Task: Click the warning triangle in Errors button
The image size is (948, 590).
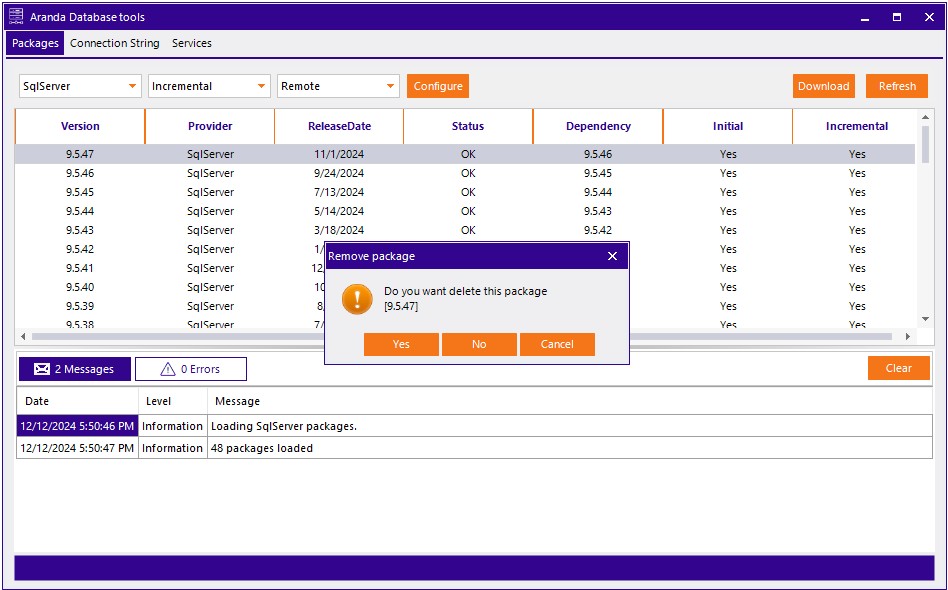Action: 167,369
